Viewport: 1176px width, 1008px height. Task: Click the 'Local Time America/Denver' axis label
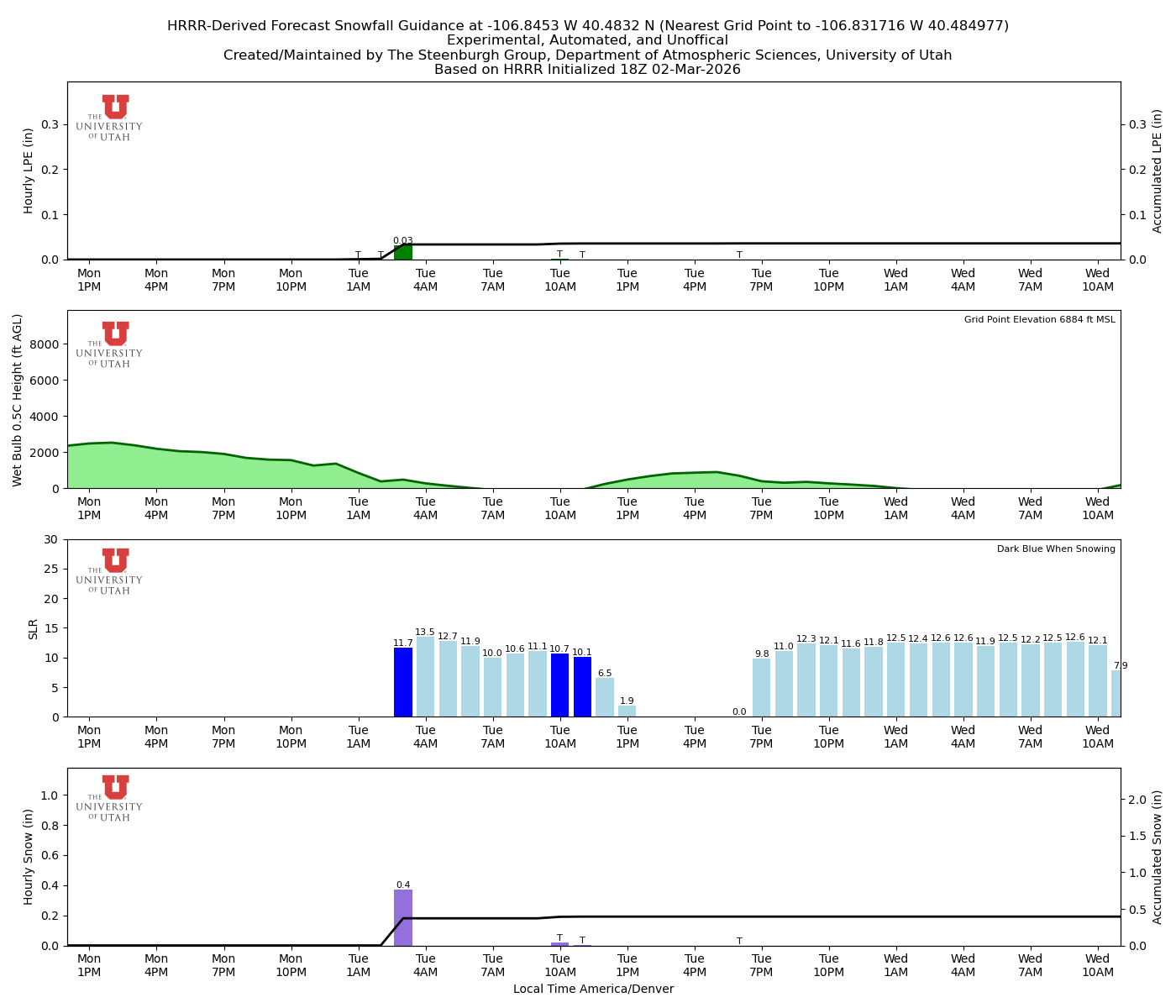click(x=594, y=989)
